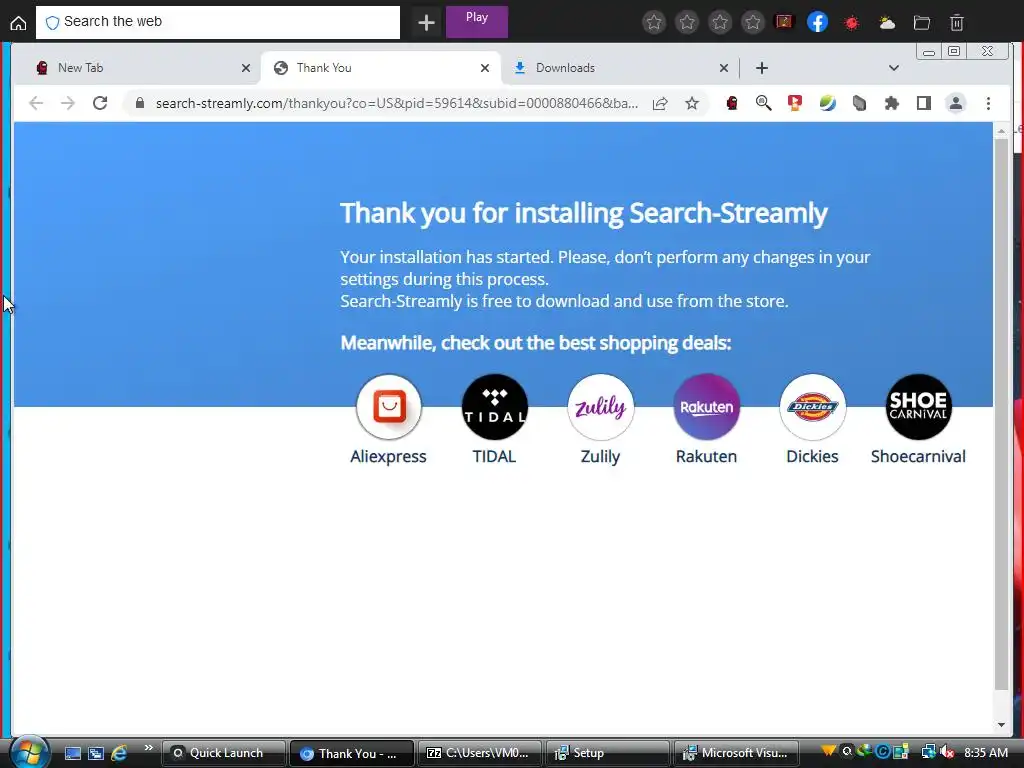Click the red bug icon in top bar
The width and height of the screenshot is (1024, 768).
pos(851,24)
